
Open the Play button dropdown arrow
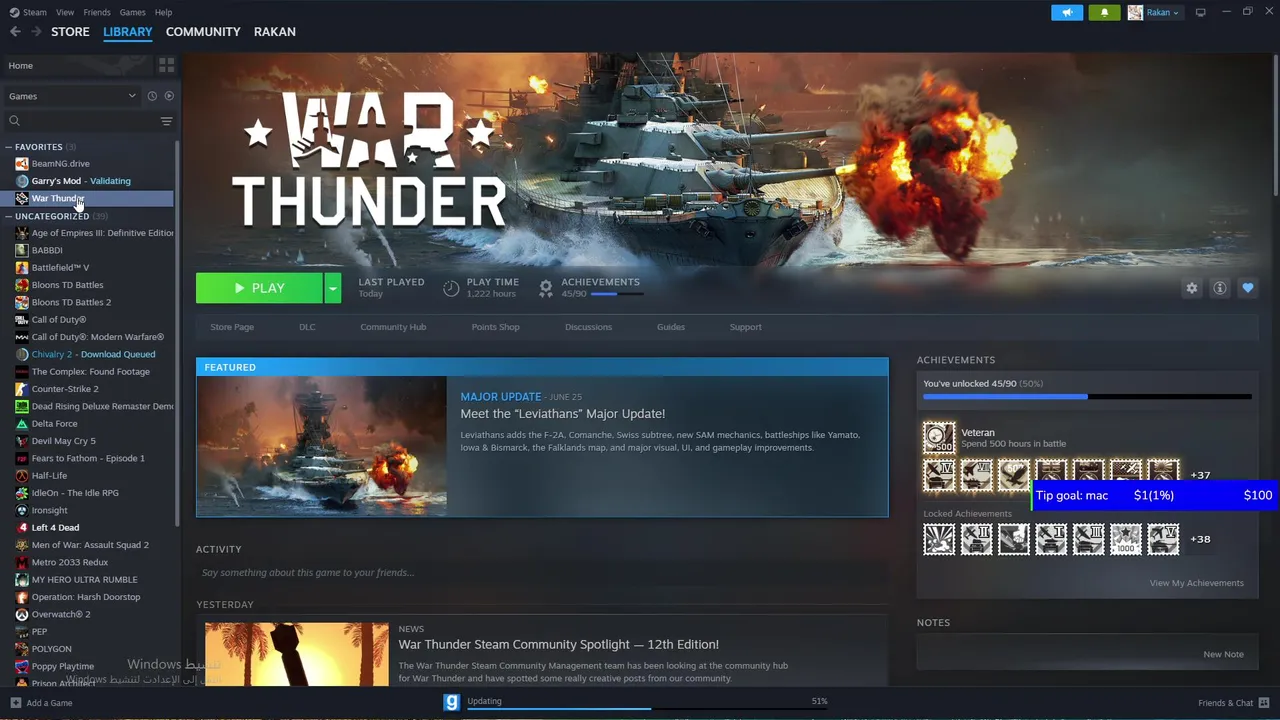[333, 288]
